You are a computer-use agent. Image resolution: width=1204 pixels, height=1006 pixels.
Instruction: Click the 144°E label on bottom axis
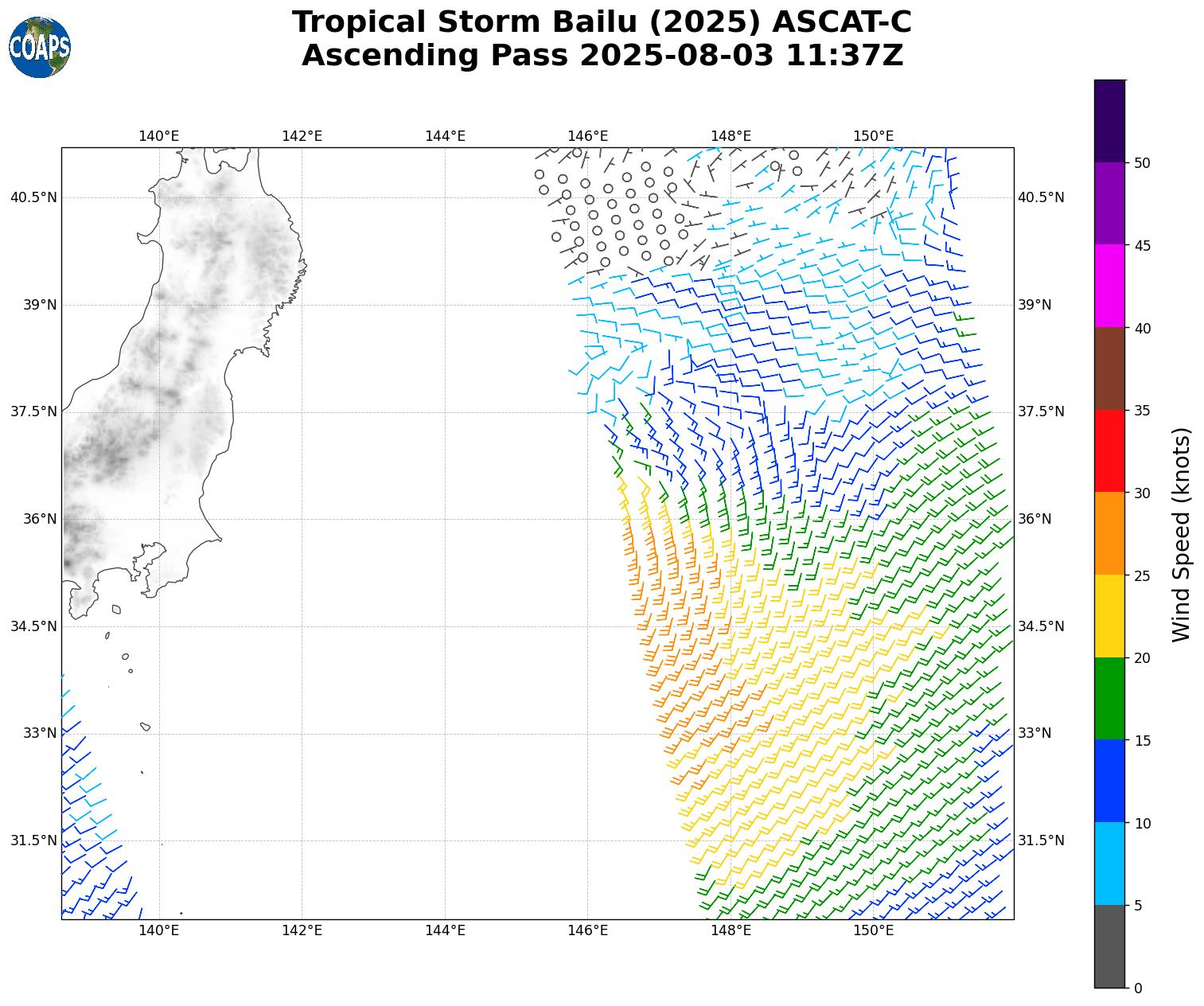pos(445,930)
